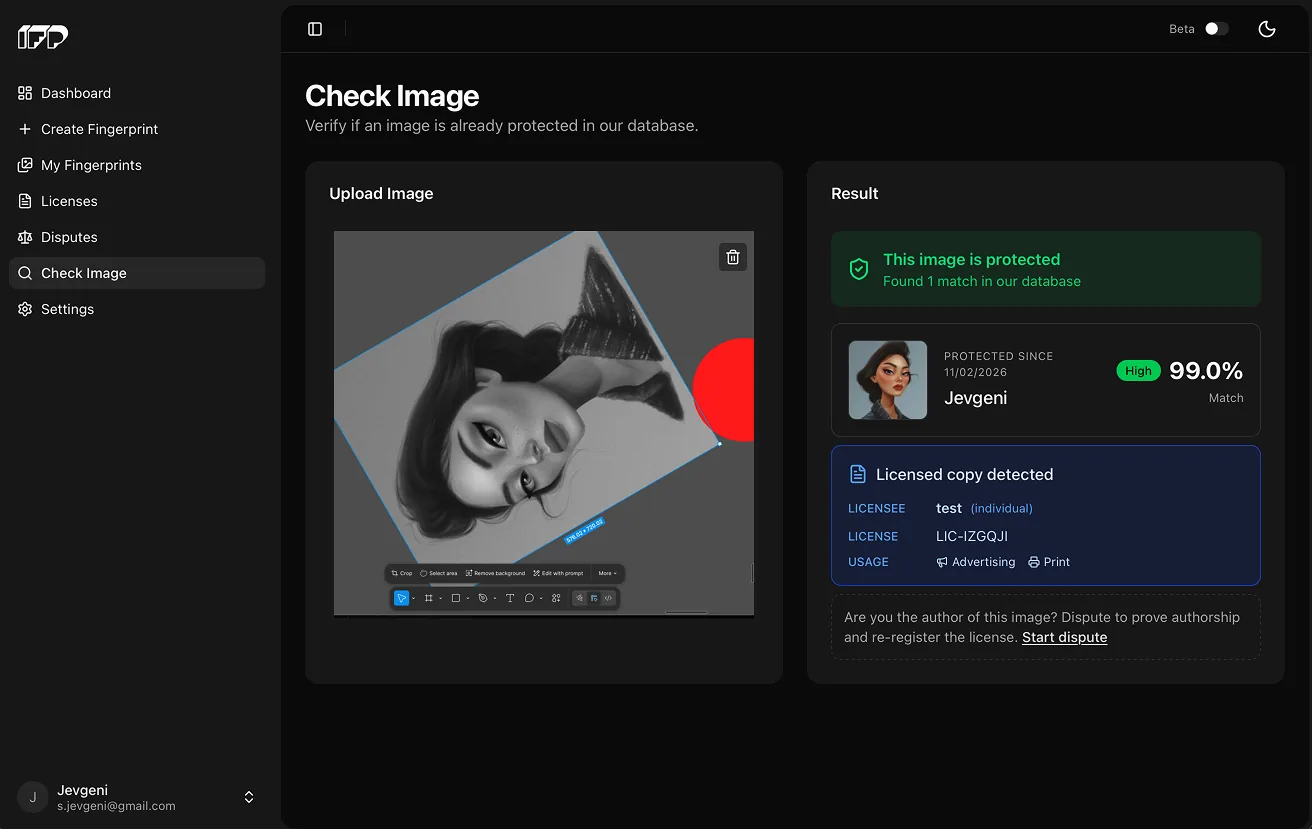1312x829 pixels.
Task: Click the 'Licensed copy detected' heading
Action: pos(964,474)
